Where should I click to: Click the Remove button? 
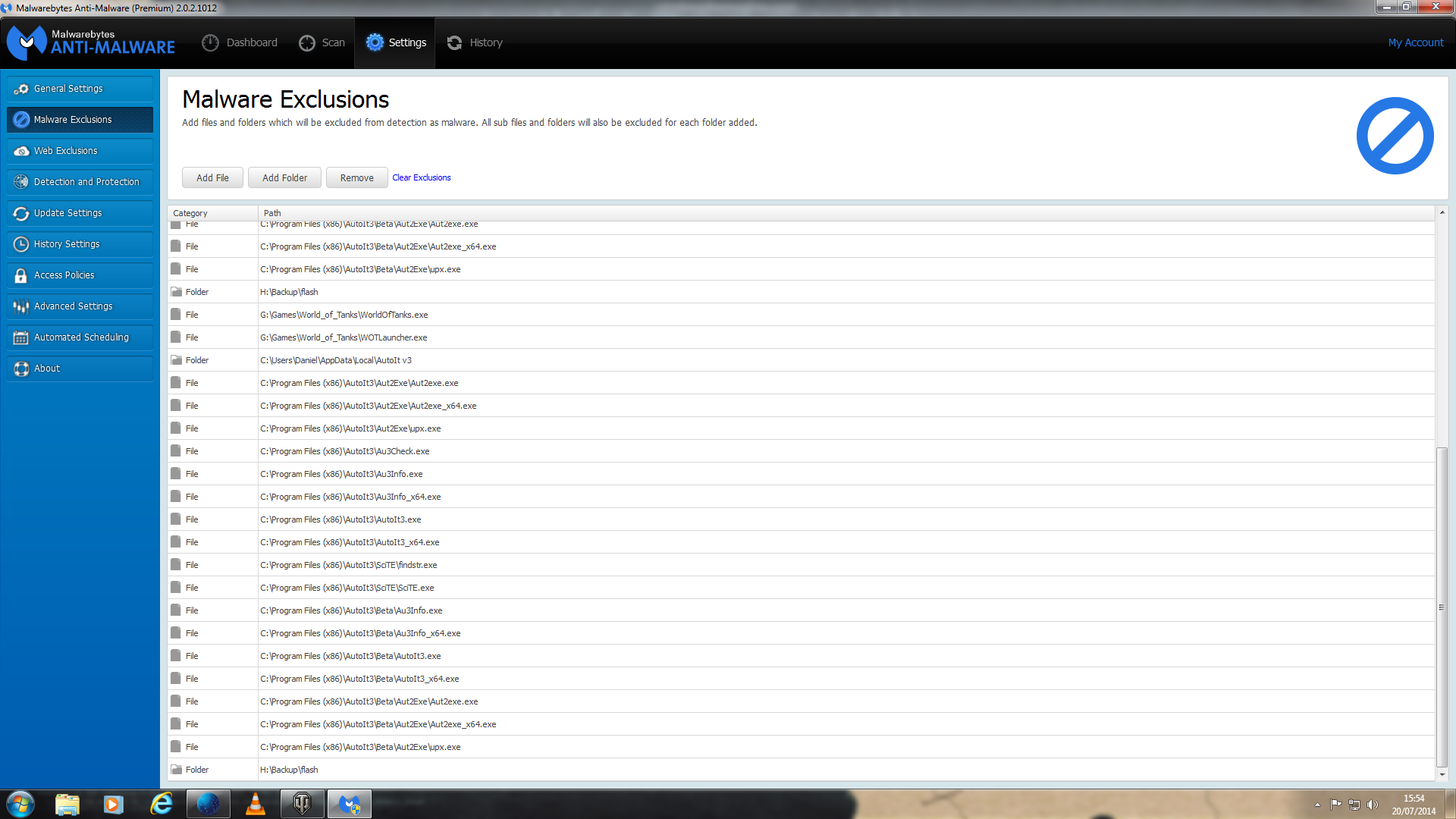(356, 177)
